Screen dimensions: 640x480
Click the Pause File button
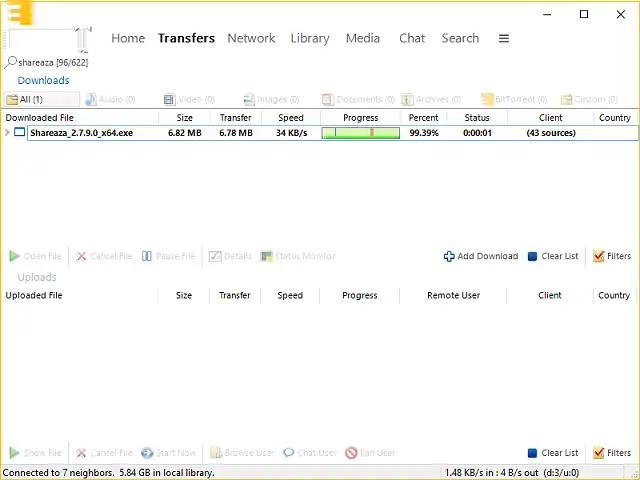point(168,256)
